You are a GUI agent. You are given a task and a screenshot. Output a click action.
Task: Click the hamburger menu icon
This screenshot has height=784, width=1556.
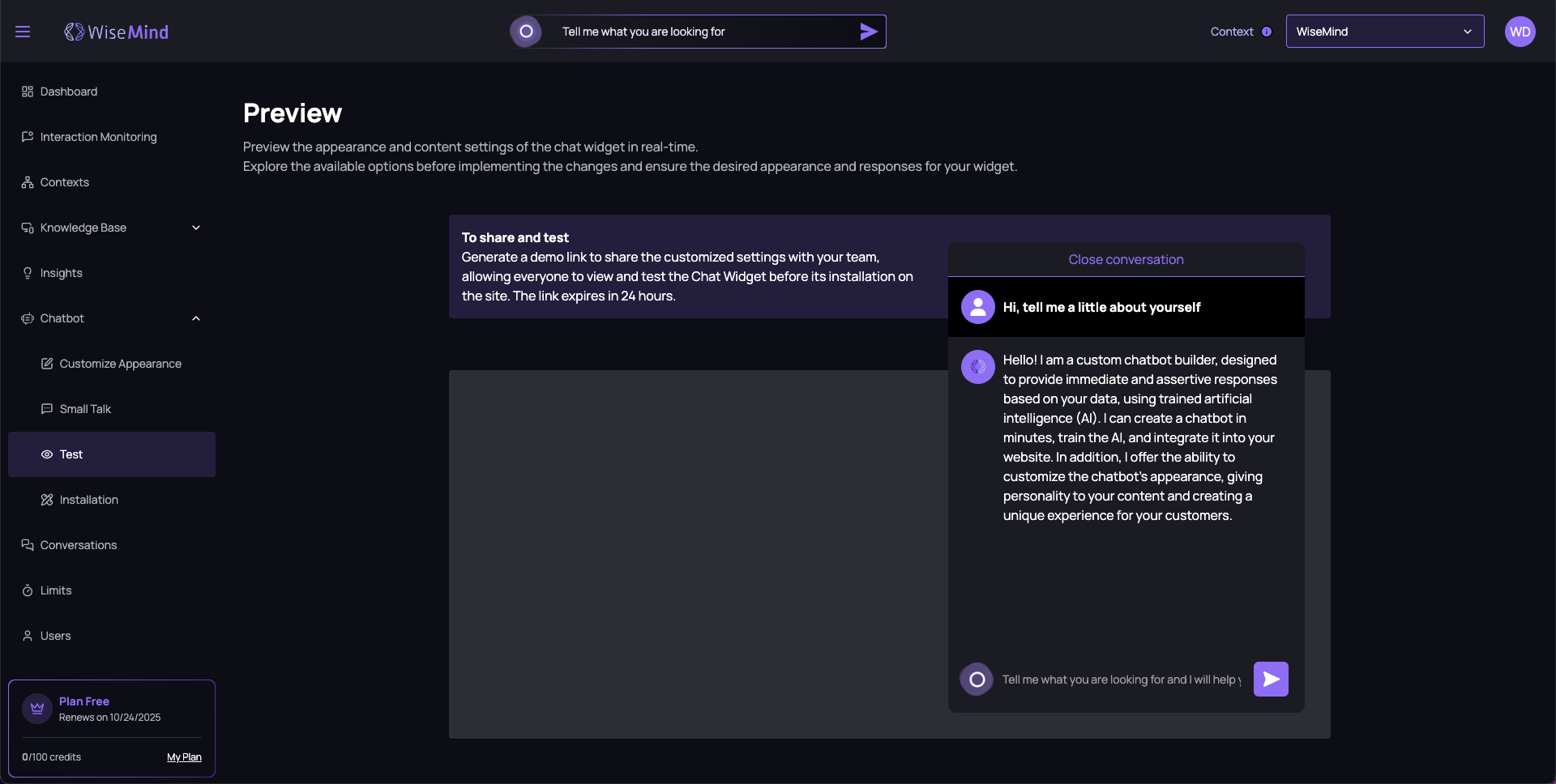click(x=23, y=32)
